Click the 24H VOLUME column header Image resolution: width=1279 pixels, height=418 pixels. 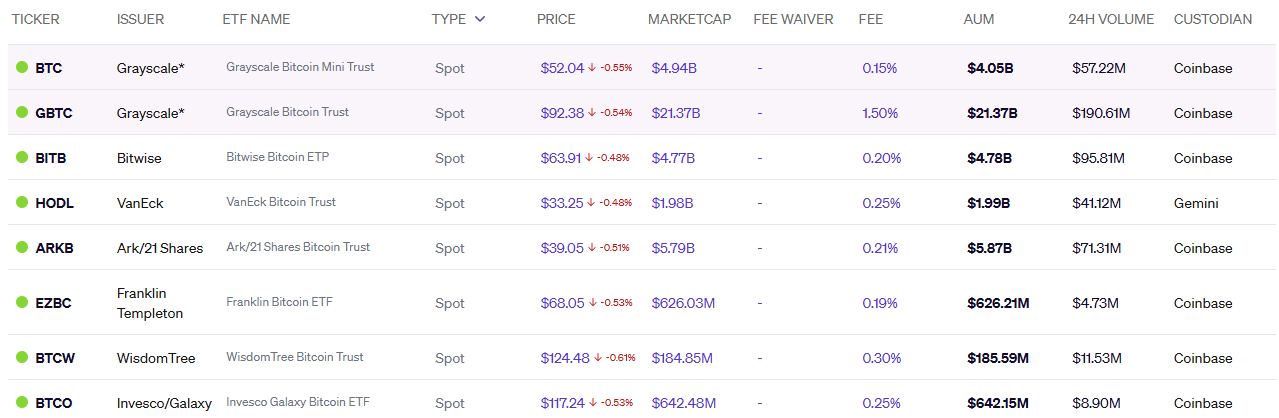(1111, 19)
